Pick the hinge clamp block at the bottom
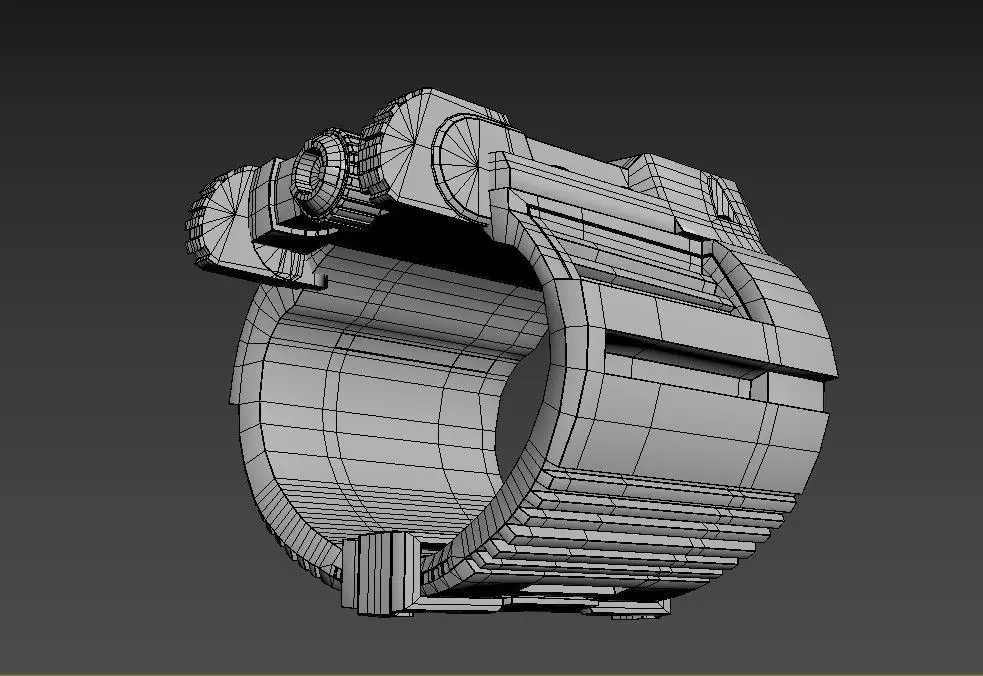Screen dimensions: 983x676 379,573
